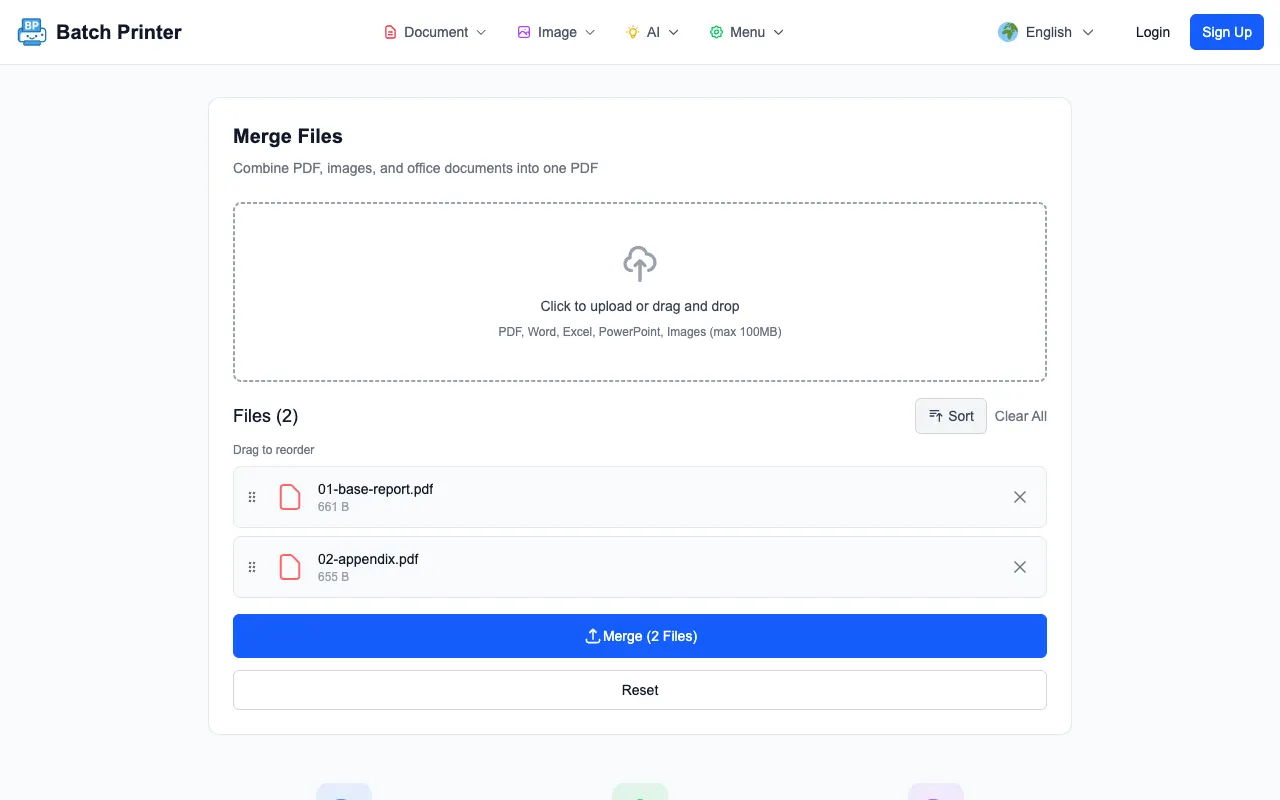Click the cloud upload icon

pos(640,264)
